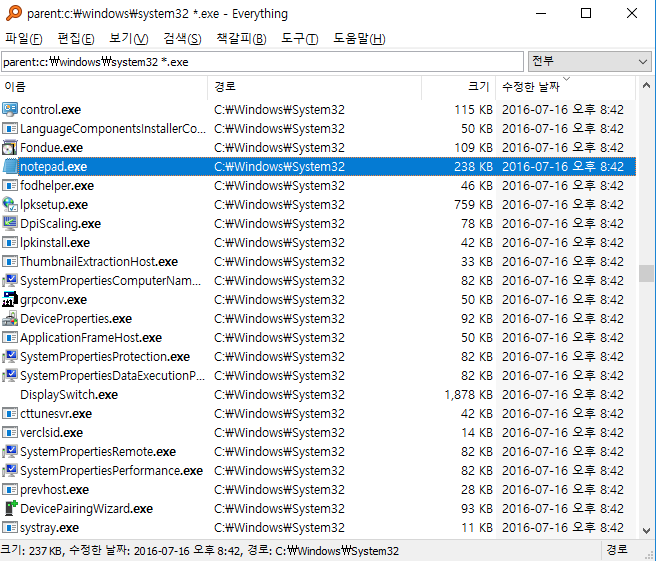Open the 파일(F) menu
This screenshot has height=561, width=656.
(x=23, y=38)
